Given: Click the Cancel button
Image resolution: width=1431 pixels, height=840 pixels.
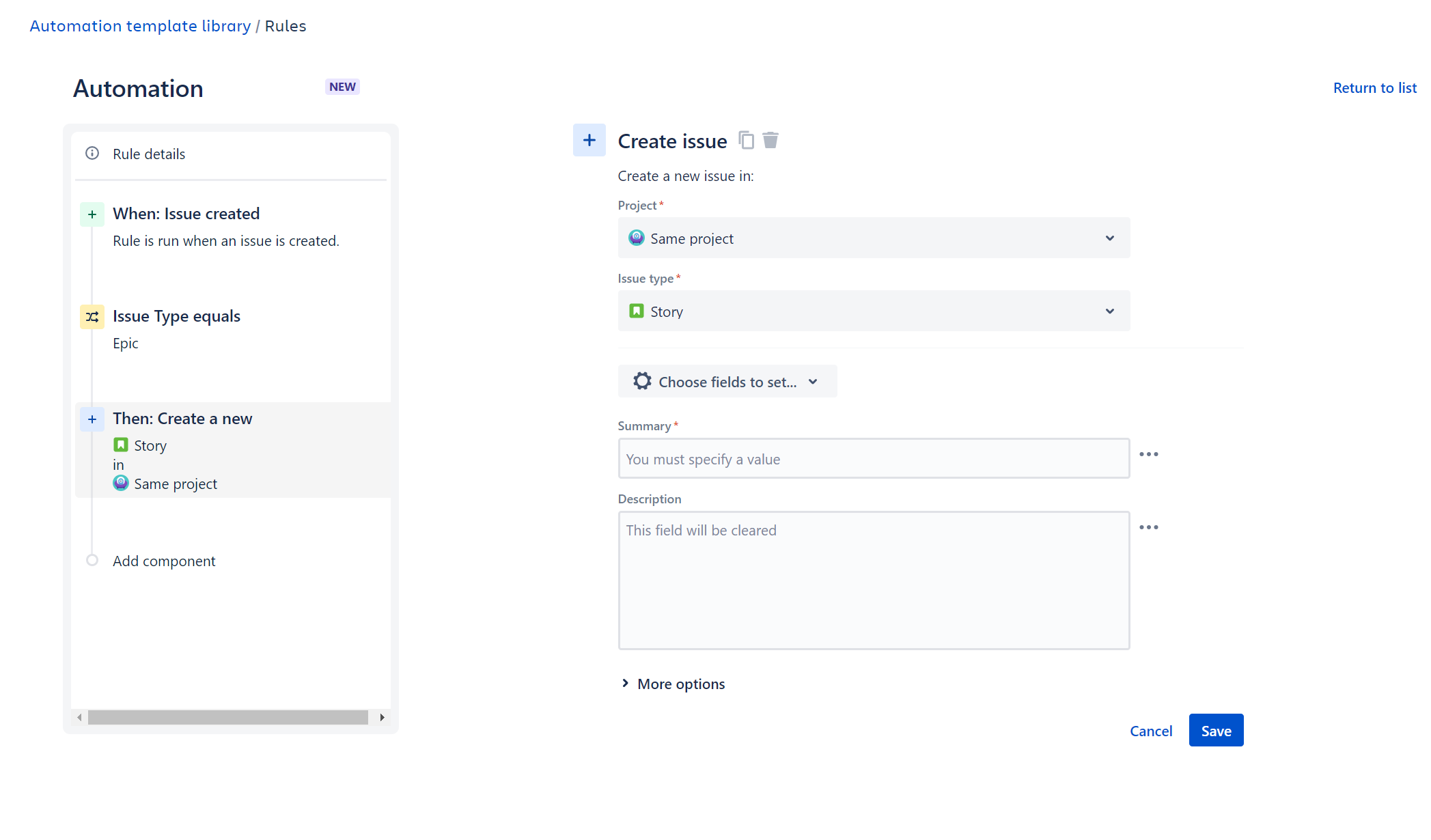Looking at the screenshot, I should pyautogui.click(x=1151, y=730).
